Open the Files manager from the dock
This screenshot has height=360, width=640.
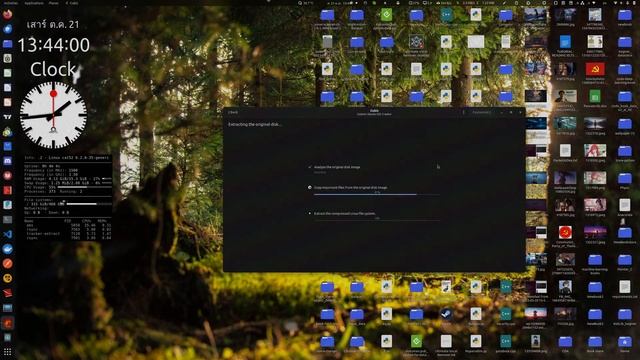tap(7, 44)
